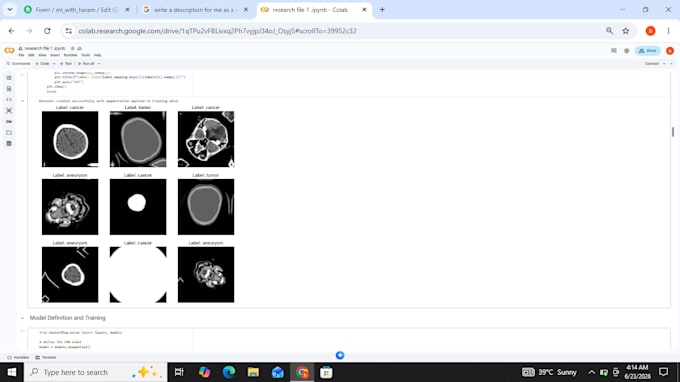Open the Run all dropdown arrow
Screen dimensions: 680x382
[99, 64]
